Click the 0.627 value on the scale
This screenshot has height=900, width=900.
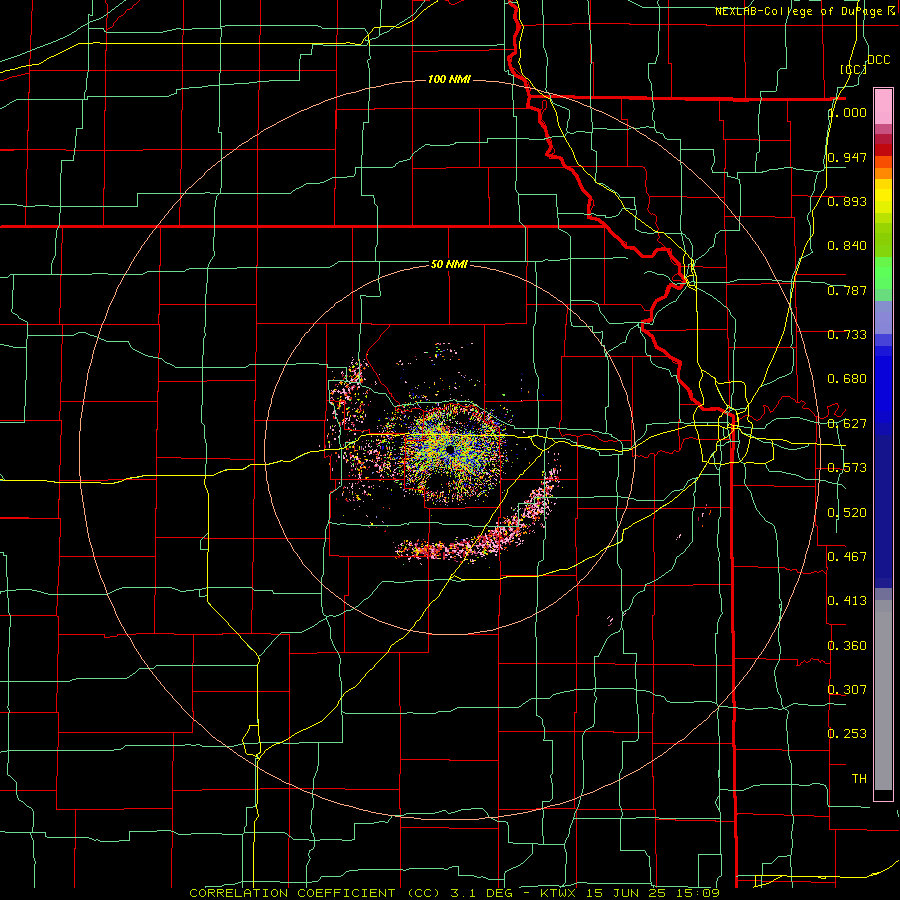tap(847, 424)
